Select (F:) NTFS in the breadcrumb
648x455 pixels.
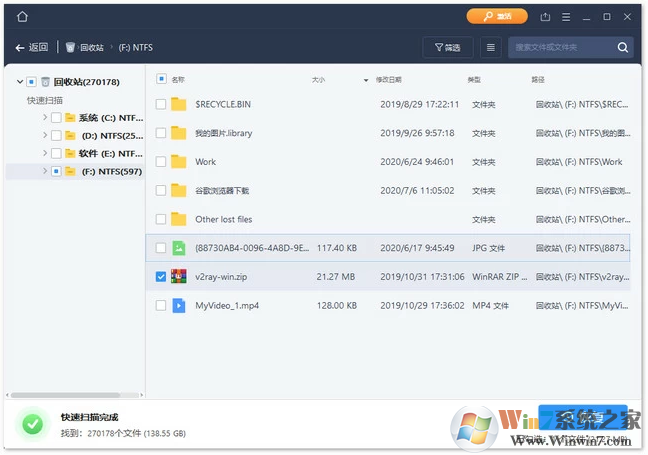point(138,47)
